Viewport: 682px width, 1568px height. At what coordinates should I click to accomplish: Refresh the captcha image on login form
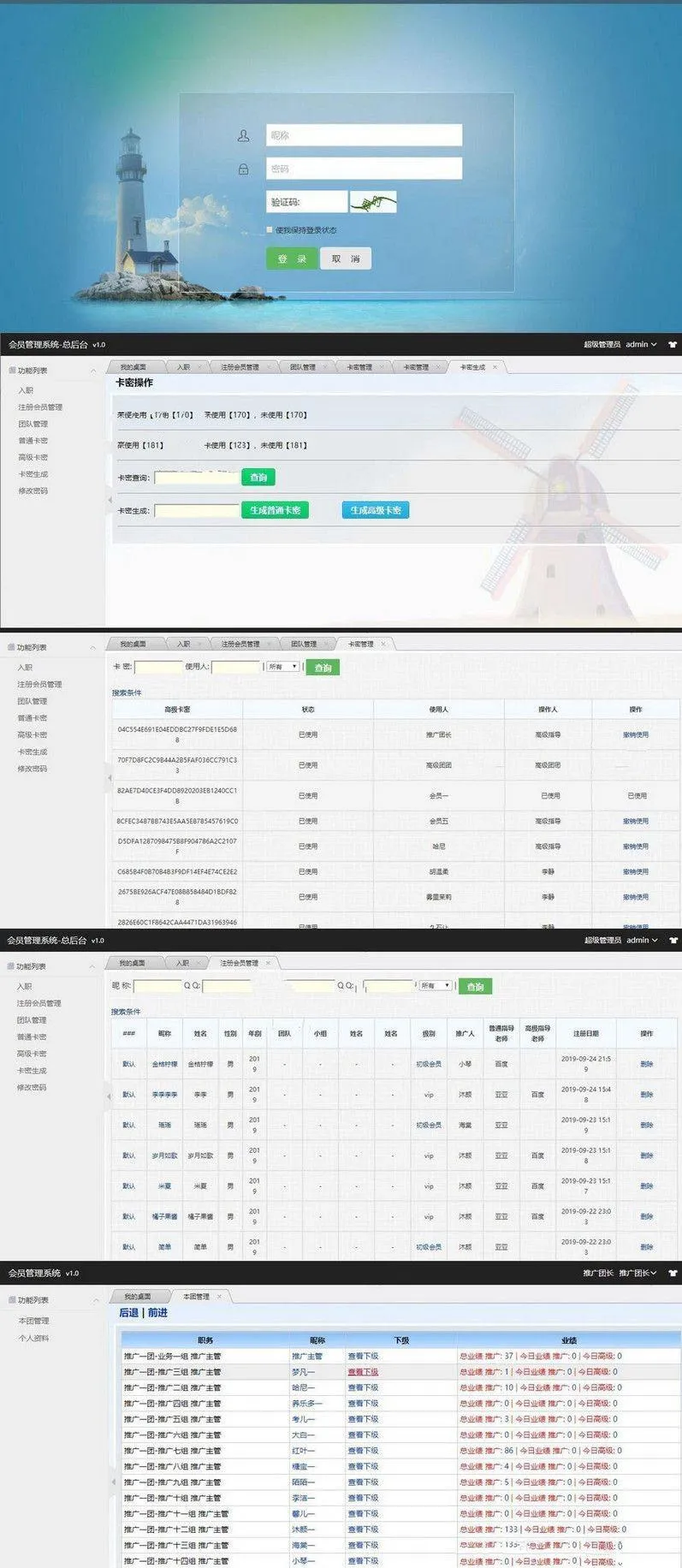point(374,202)
